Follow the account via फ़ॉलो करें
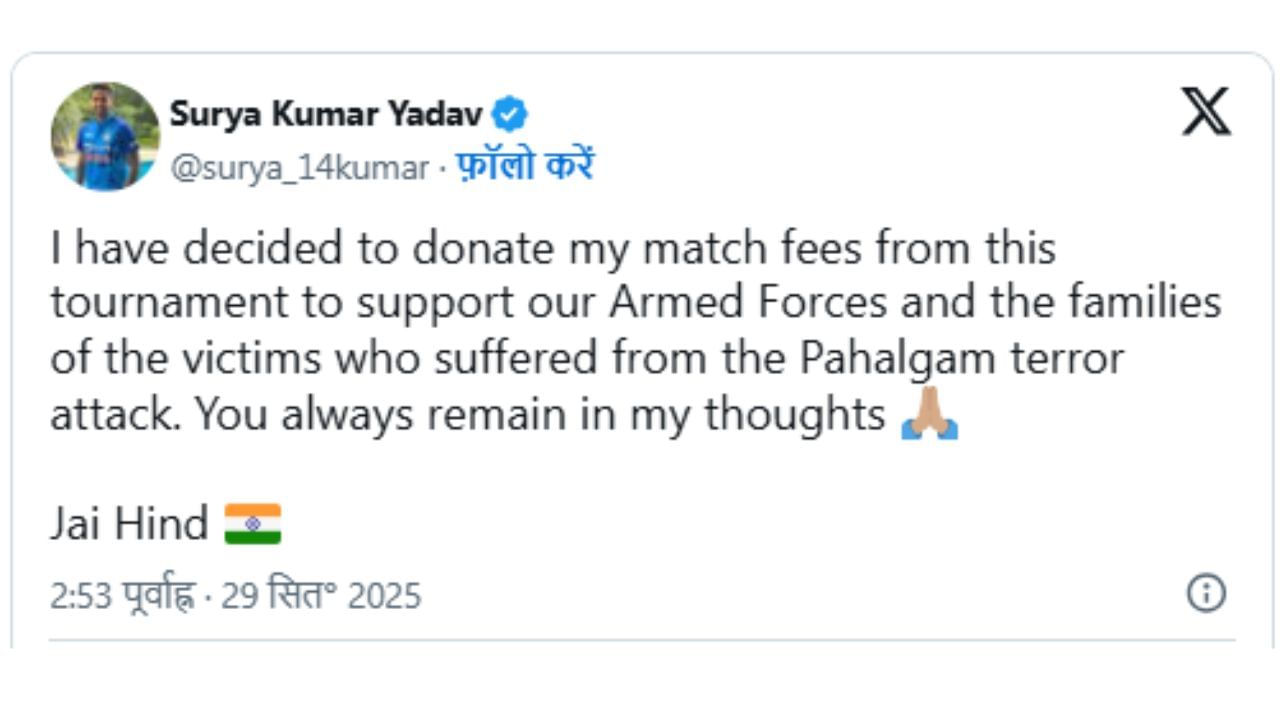 [524, 167]
